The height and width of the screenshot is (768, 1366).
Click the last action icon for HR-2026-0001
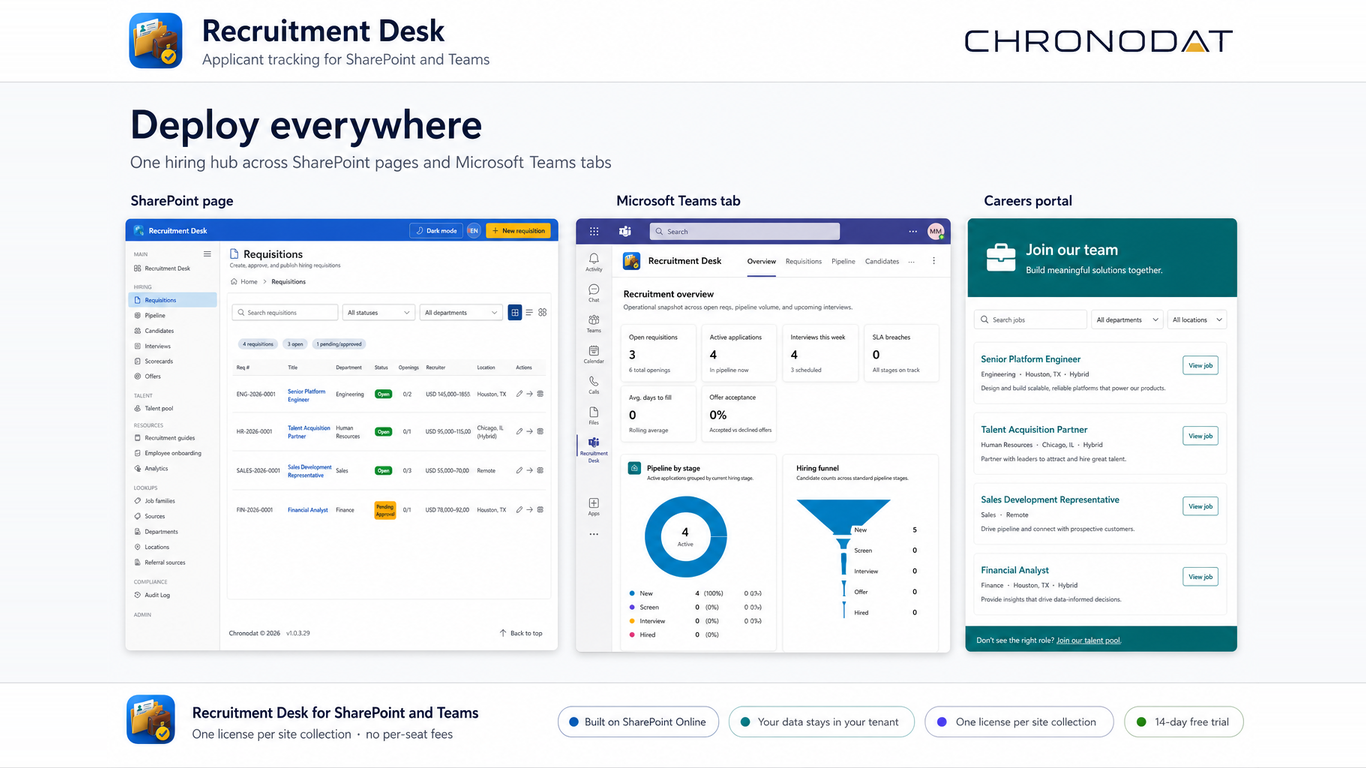pos(541,432)
